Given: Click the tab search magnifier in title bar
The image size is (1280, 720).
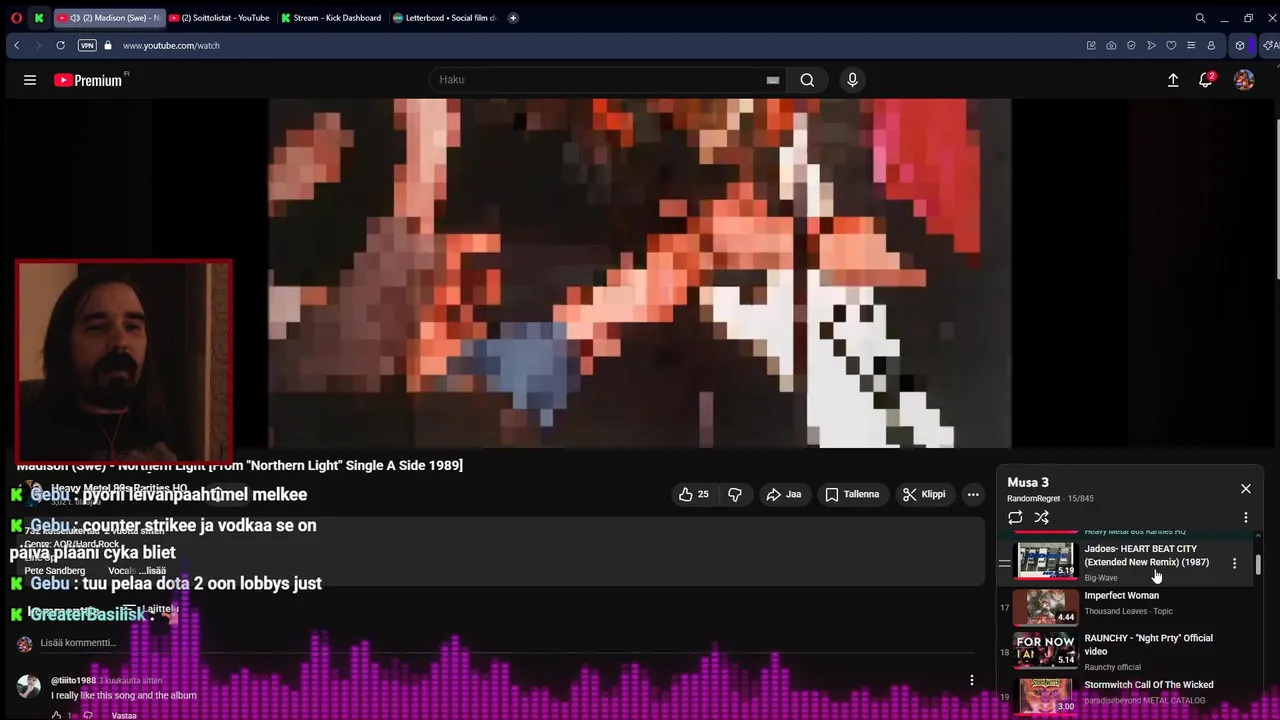Looking at the screenshot, I should [x=1200, y=18].
